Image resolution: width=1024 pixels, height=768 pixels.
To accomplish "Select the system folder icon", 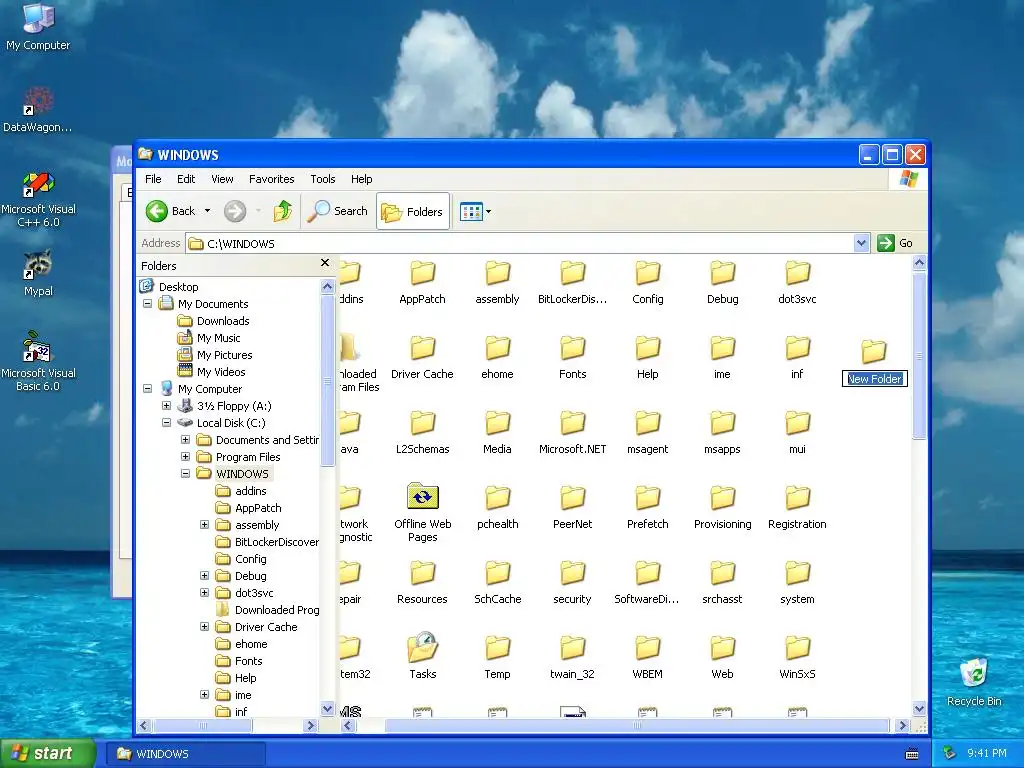I will pyautogui.click(x=797, y=583).
